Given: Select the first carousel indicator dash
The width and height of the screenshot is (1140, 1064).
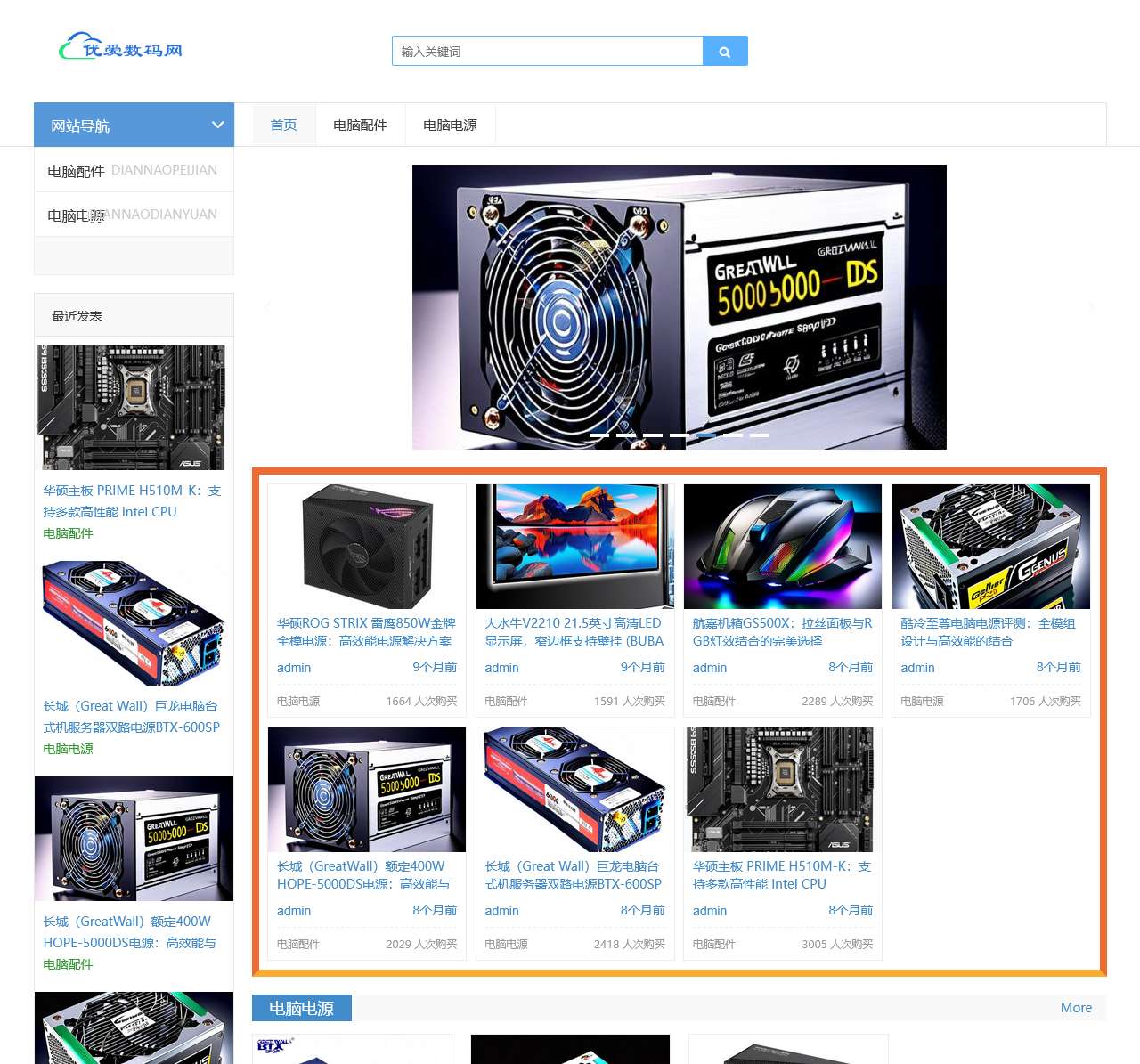Looking at the screenshot, I should (598, 435).
